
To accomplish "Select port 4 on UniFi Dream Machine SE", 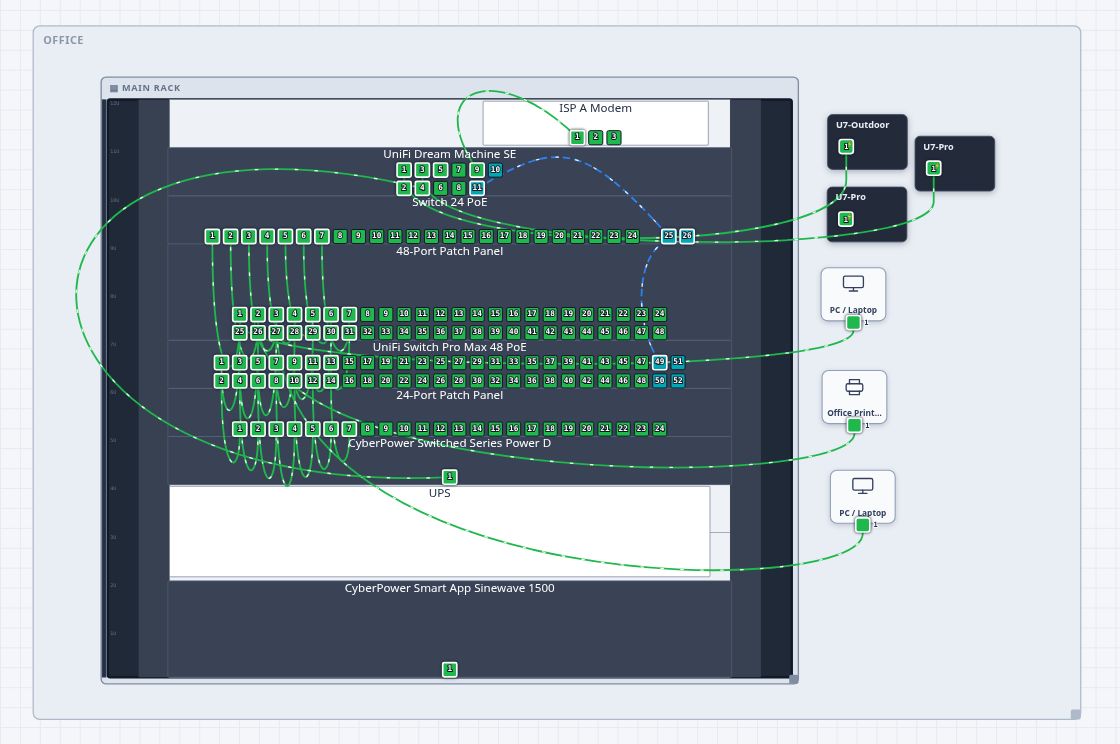I will (422, 188).
